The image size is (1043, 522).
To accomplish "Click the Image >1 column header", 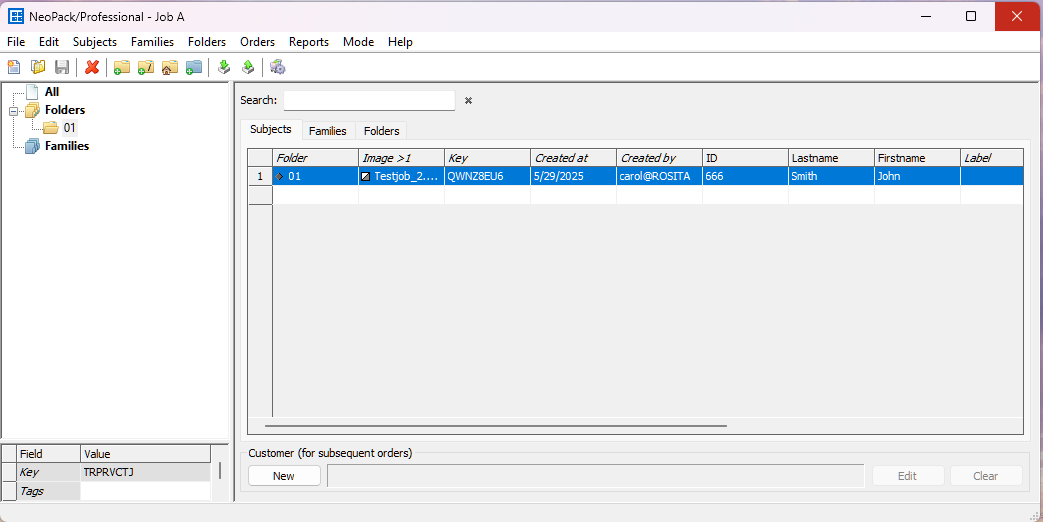I will 402,158.
